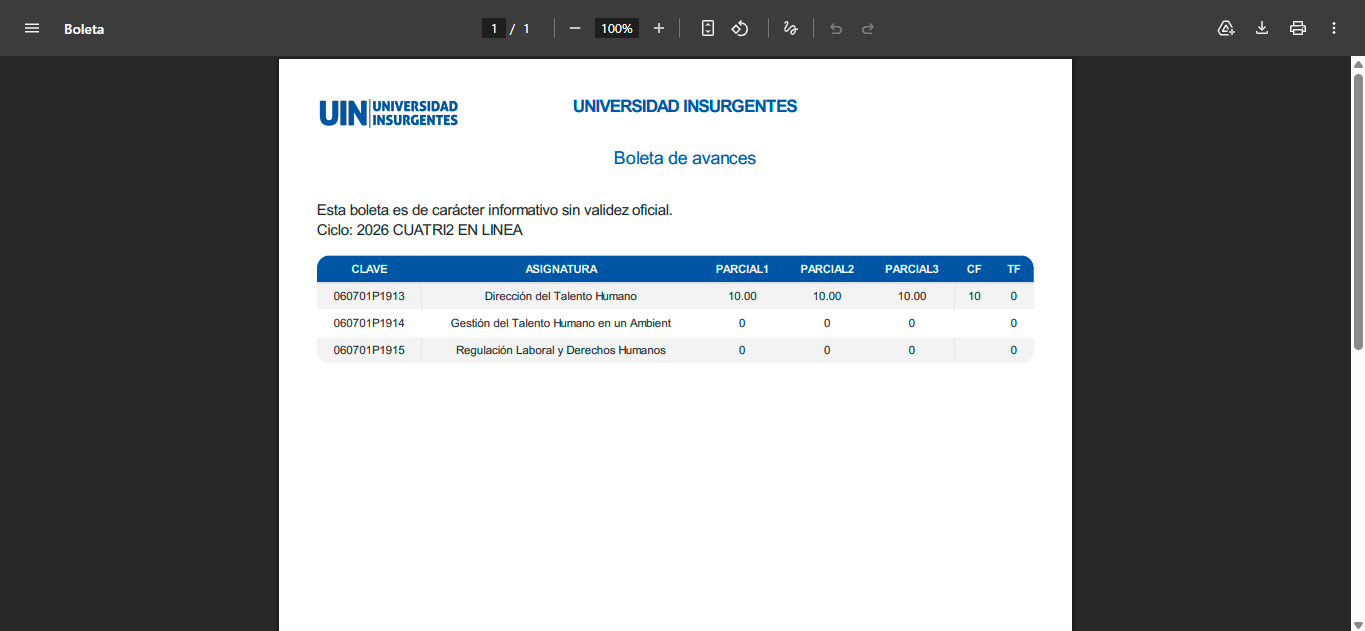This screenshot has height=631, width=1365.
Task: Click the scrollbar up arrow
Action: 1358,65
